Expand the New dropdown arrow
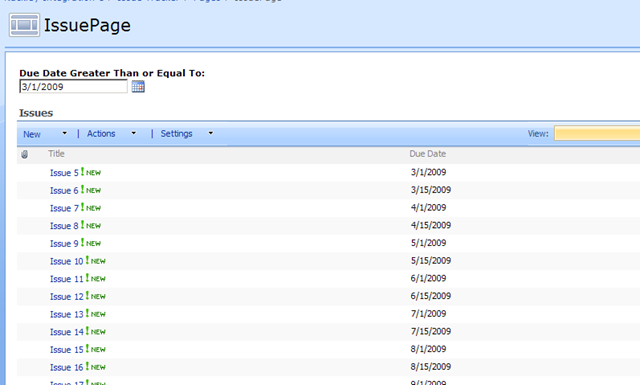640x385 pixels. coord(64,133)
